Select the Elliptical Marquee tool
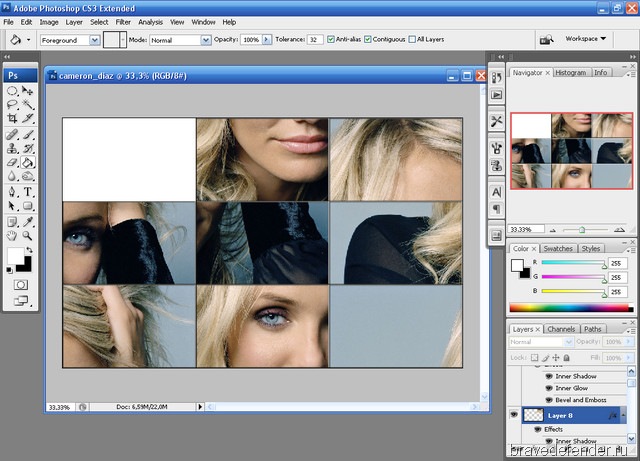 pos(12,91)
